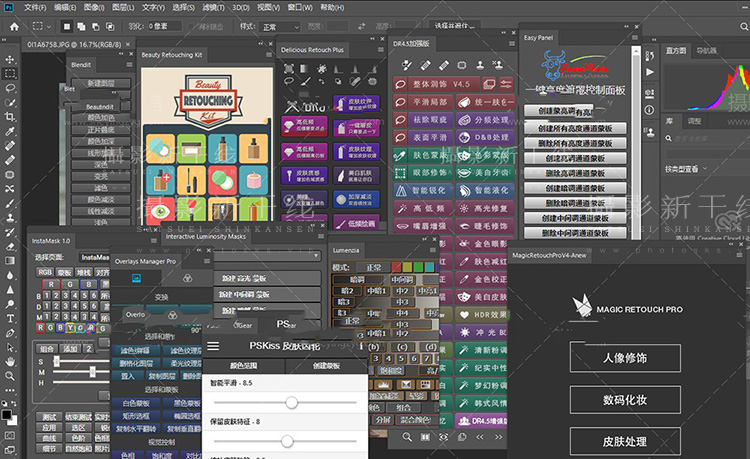Click the stamp icon in DR4.5 panel top row
The height and width of the screenshot is (459, 750).
[x=480, y=65]
